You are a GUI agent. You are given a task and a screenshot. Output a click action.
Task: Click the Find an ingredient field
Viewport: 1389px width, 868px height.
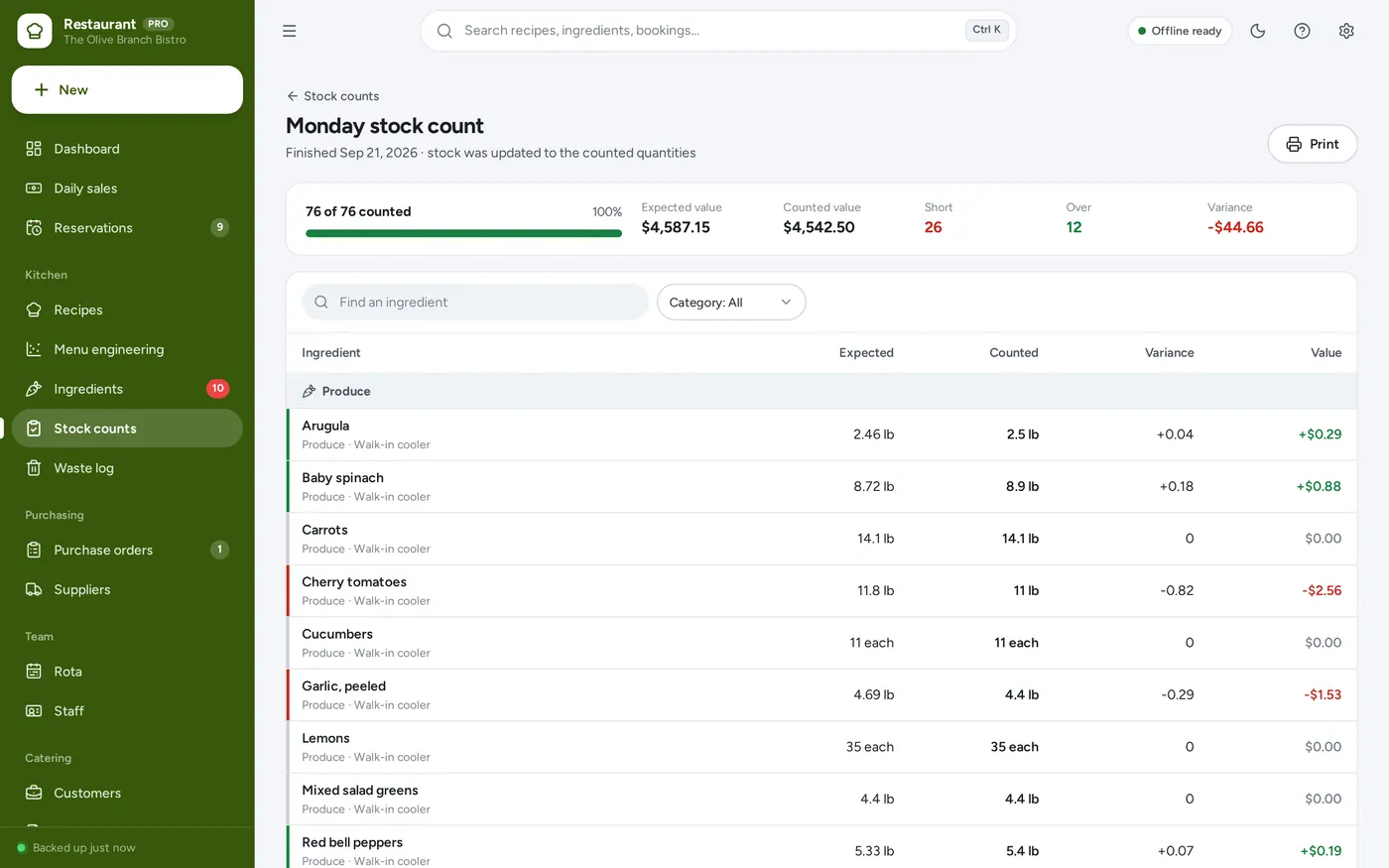(x=475, y=303)
